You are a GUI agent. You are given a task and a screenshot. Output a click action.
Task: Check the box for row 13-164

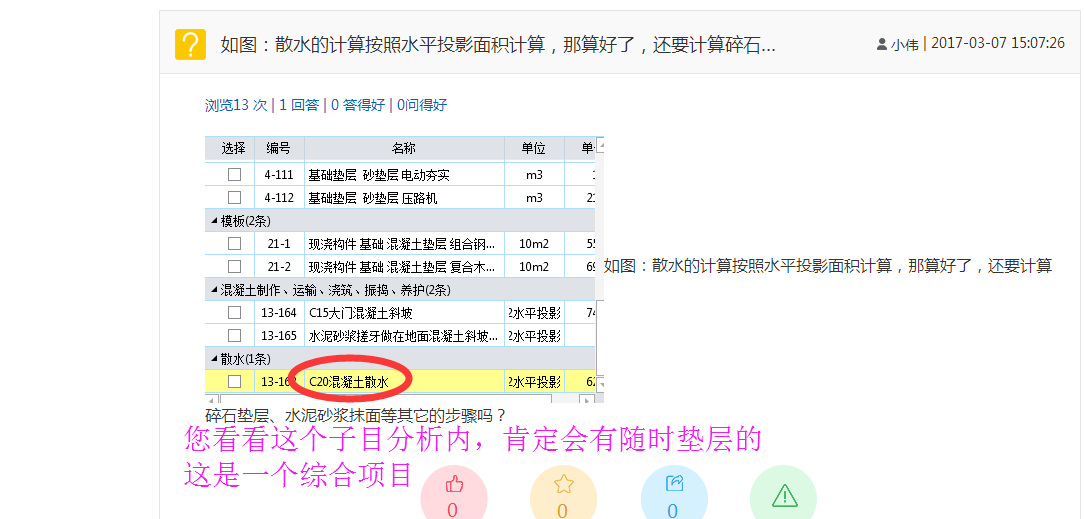(x=235, y=313)
